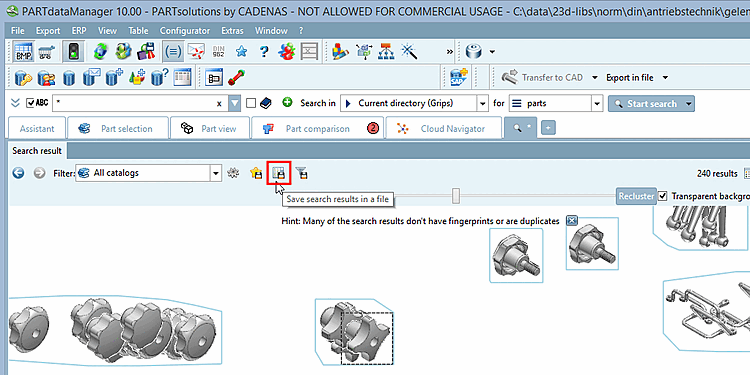Click the envelope with red marks icon
Screen dimensions: 750x375
pos(196,51)
